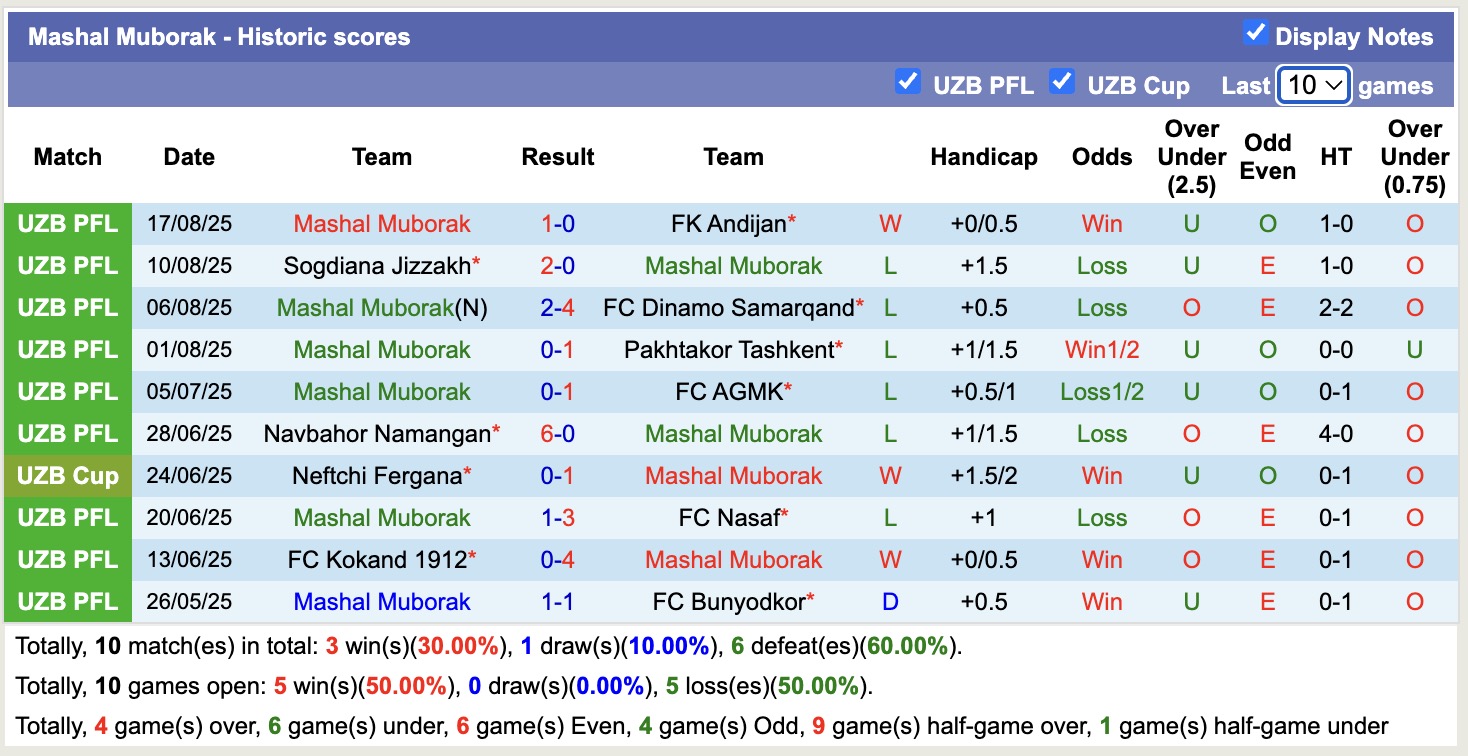Toggle the Display Notes checkbox
1468x756 pixels.
(1255, 33)
